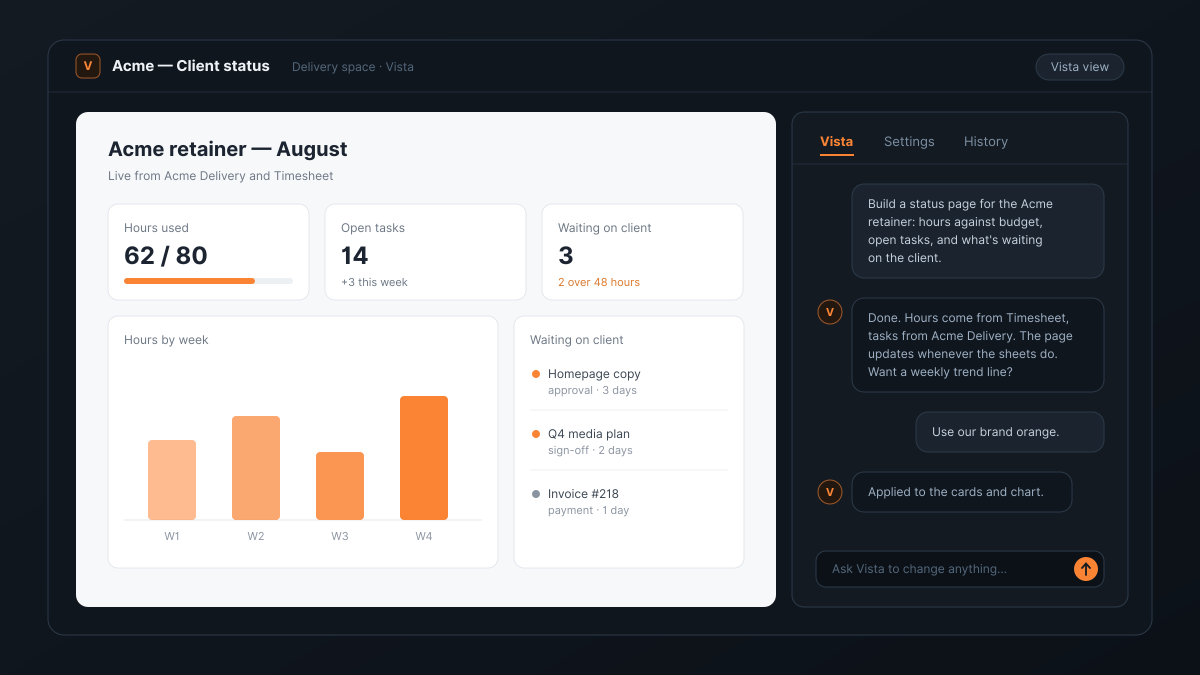Click the 'Done. Hours come from Timesheet' reply
Screen dimensions: 1200x675
(x=978, y=345)
